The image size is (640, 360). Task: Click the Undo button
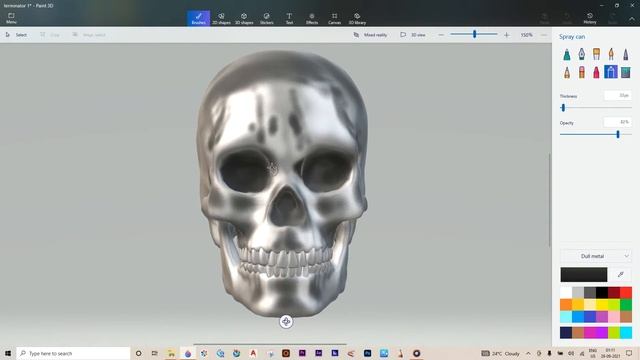coord(567,18)
